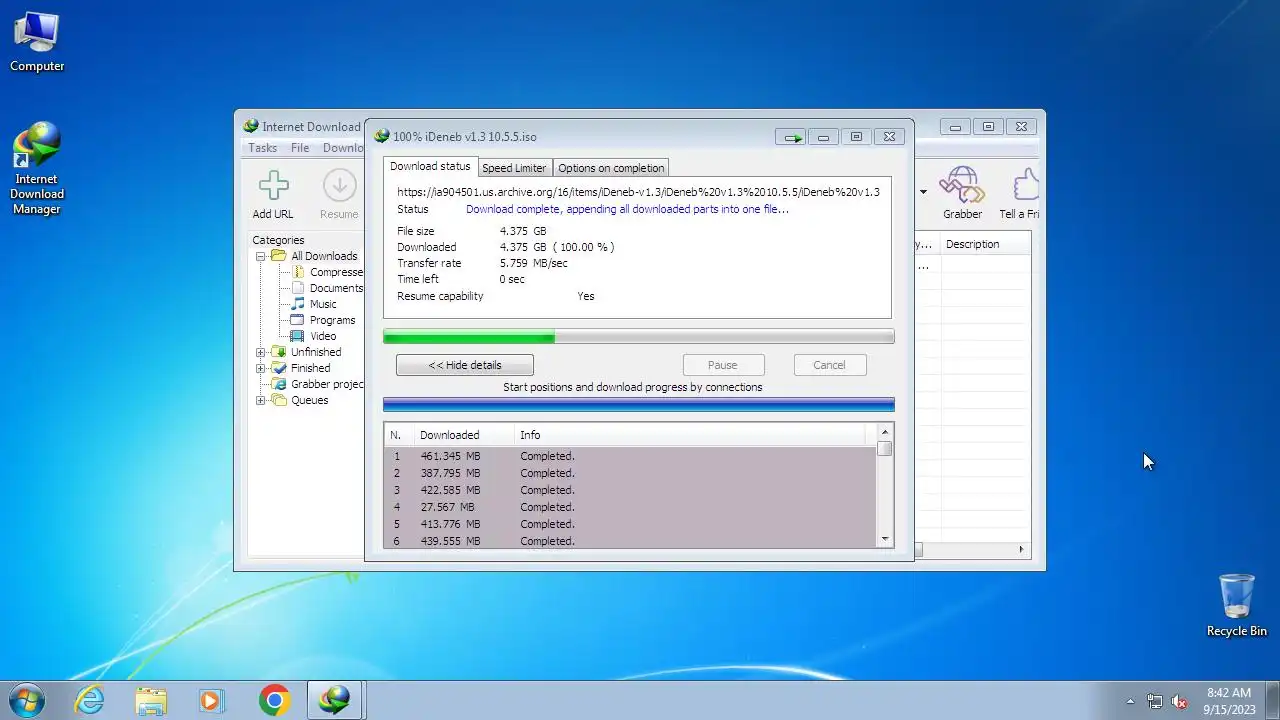The height and width of the screenshot is (720, 1280).
Task: Select connection row with 27.567 MB
Action: pyautogui.click(x=630, y=507)
